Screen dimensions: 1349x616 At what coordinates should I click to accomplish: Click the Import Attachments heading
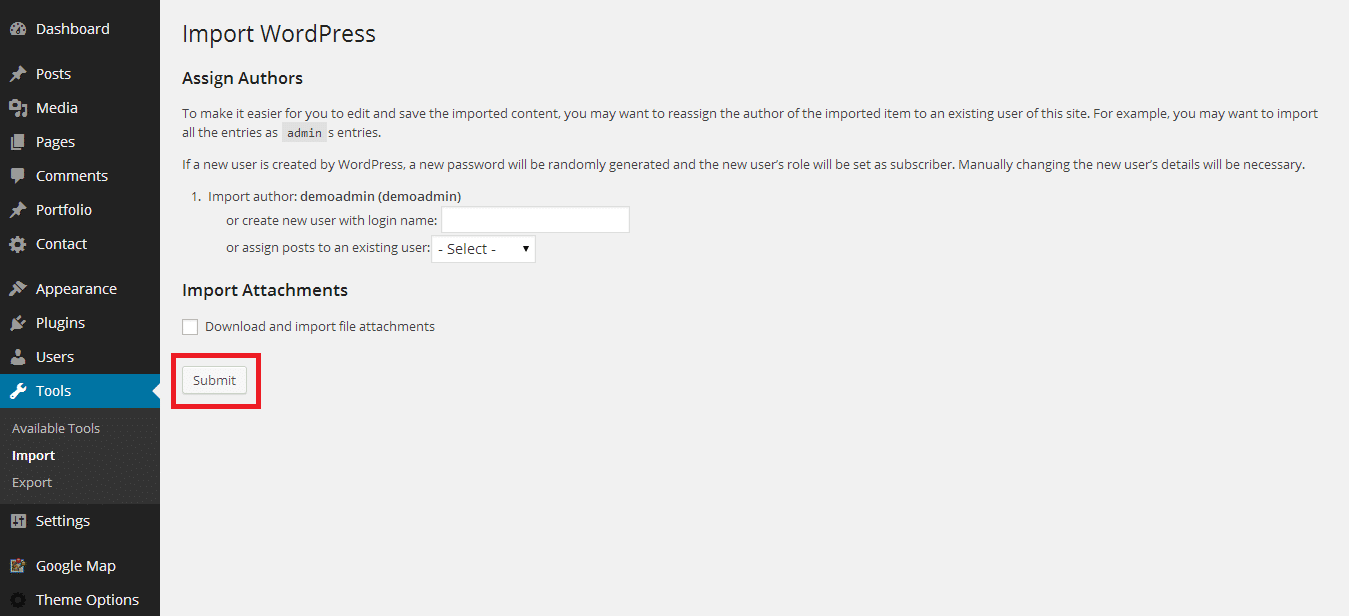[x=265, y=290]
